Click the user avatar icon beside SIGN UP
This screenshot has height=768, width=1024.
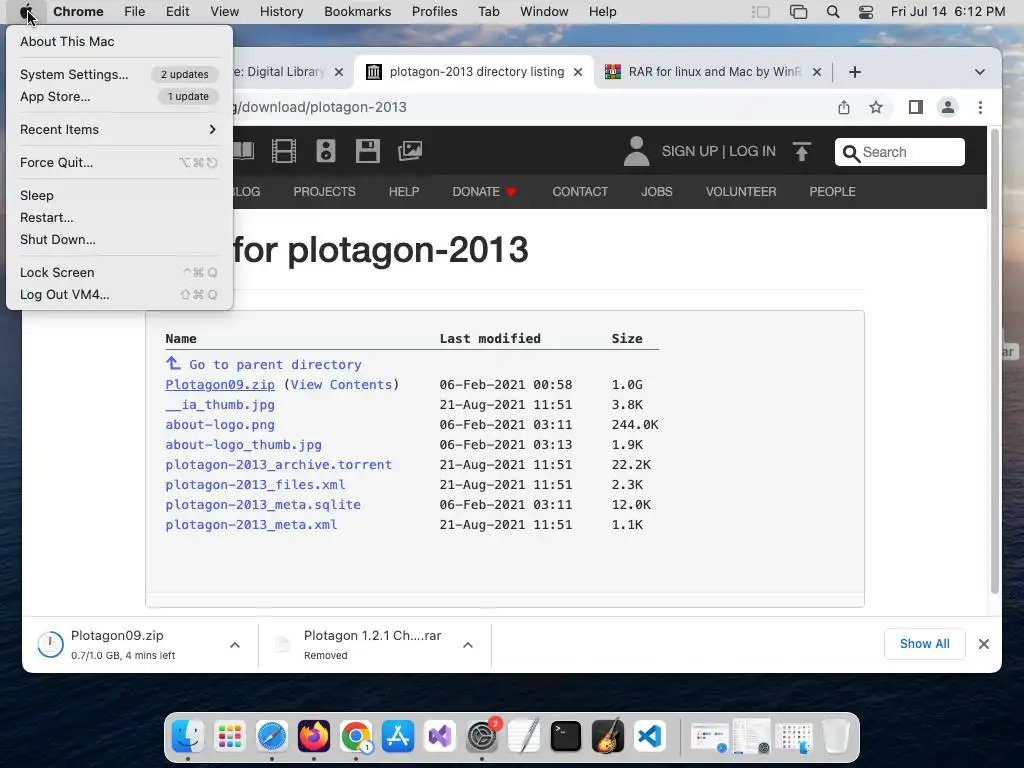[636, 151]
